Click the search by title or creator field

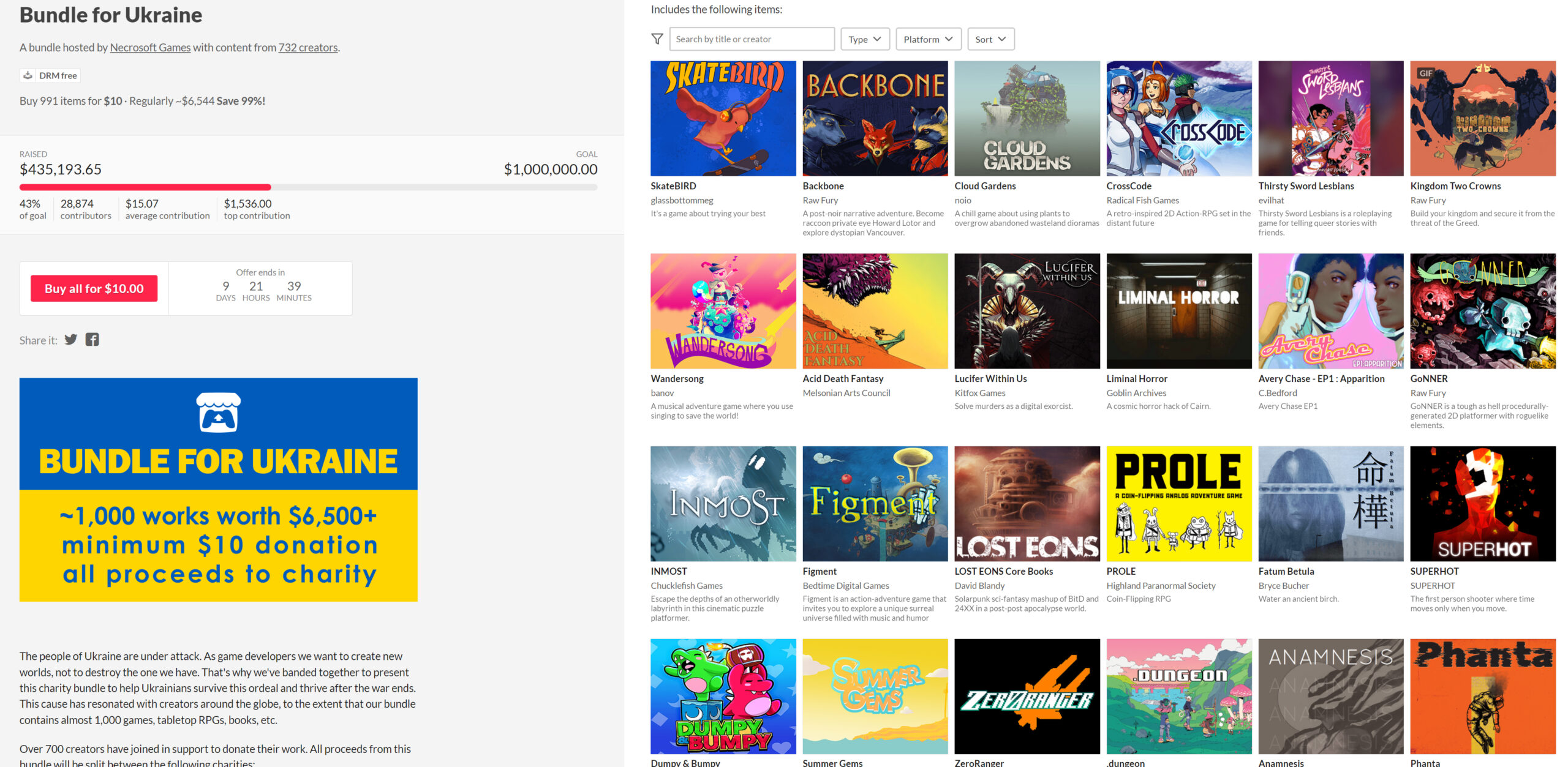pyautogui.click(x=752, y=39)
